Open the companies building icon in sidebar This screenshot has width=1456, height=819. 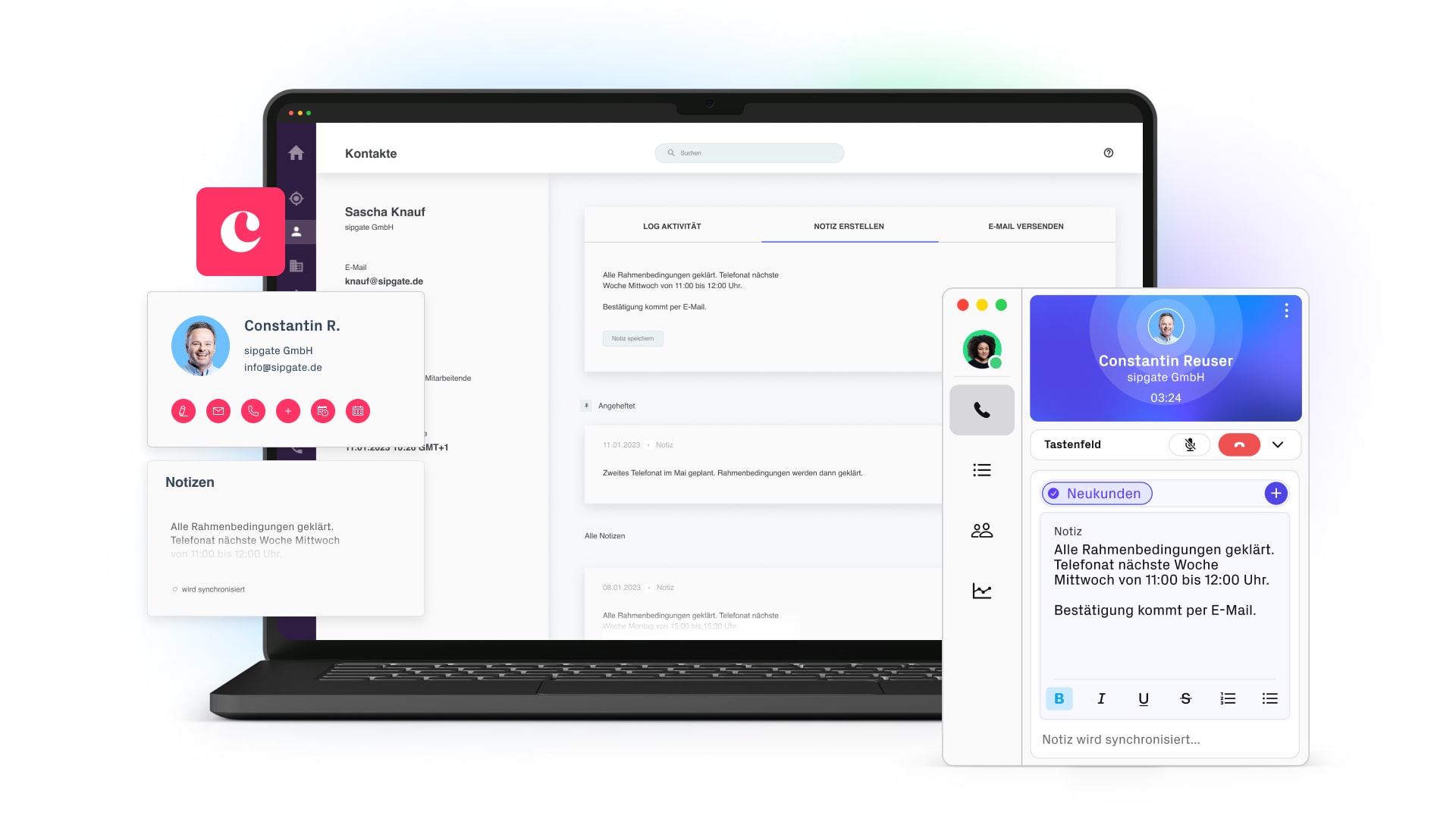pos(297,266)
